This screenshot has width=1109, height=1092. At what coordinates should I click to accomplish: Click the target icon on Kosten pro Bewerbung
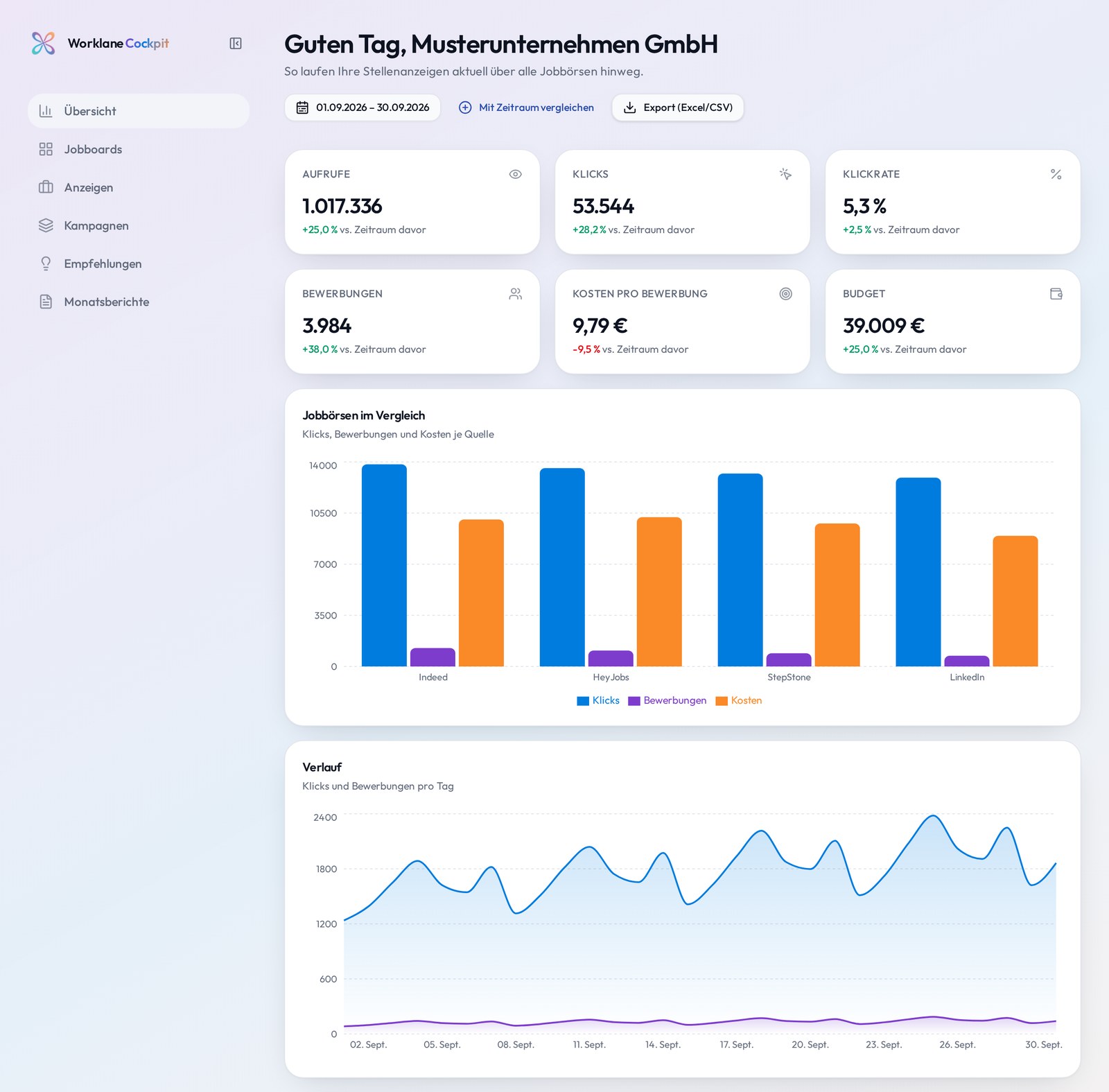pos(785,294)
